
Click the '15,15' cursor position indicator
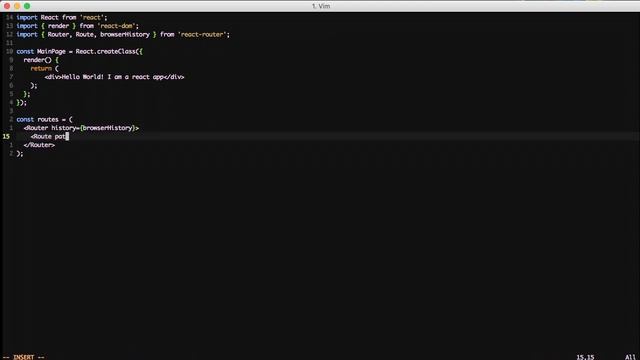585,357
